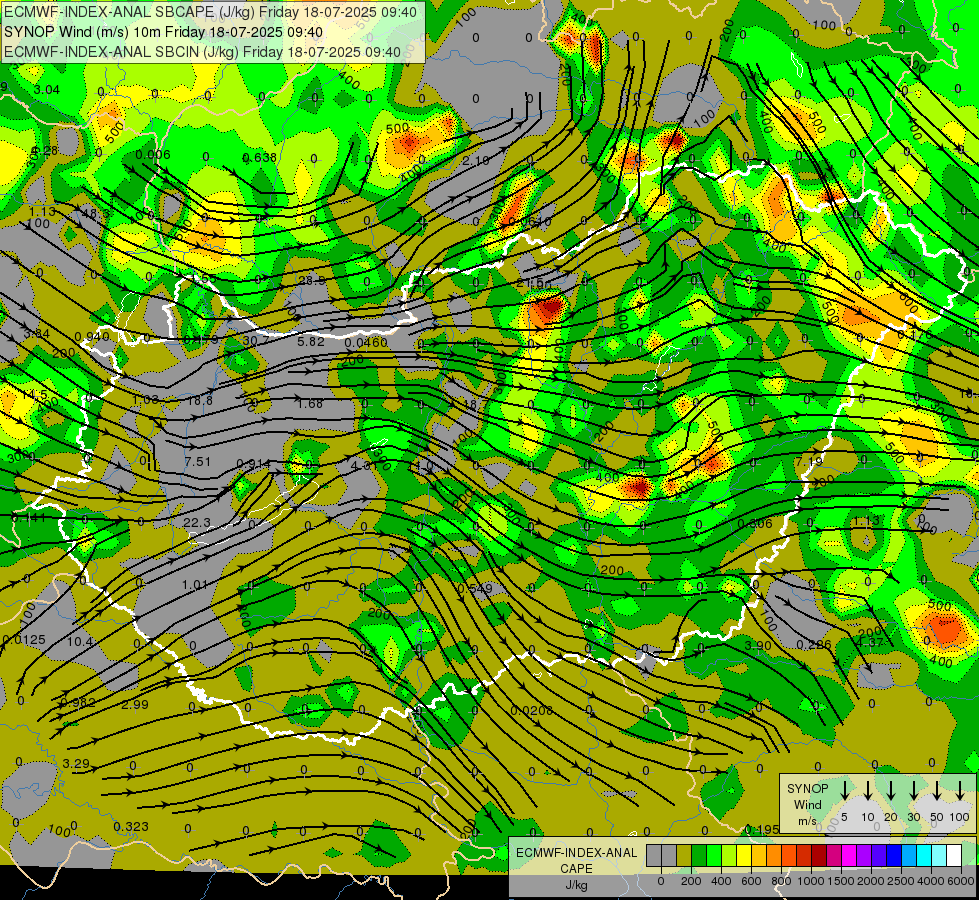The image size is (979, 900).
Task: Pick the first gray swatch in CAPE legend
Action: [654, 856]
